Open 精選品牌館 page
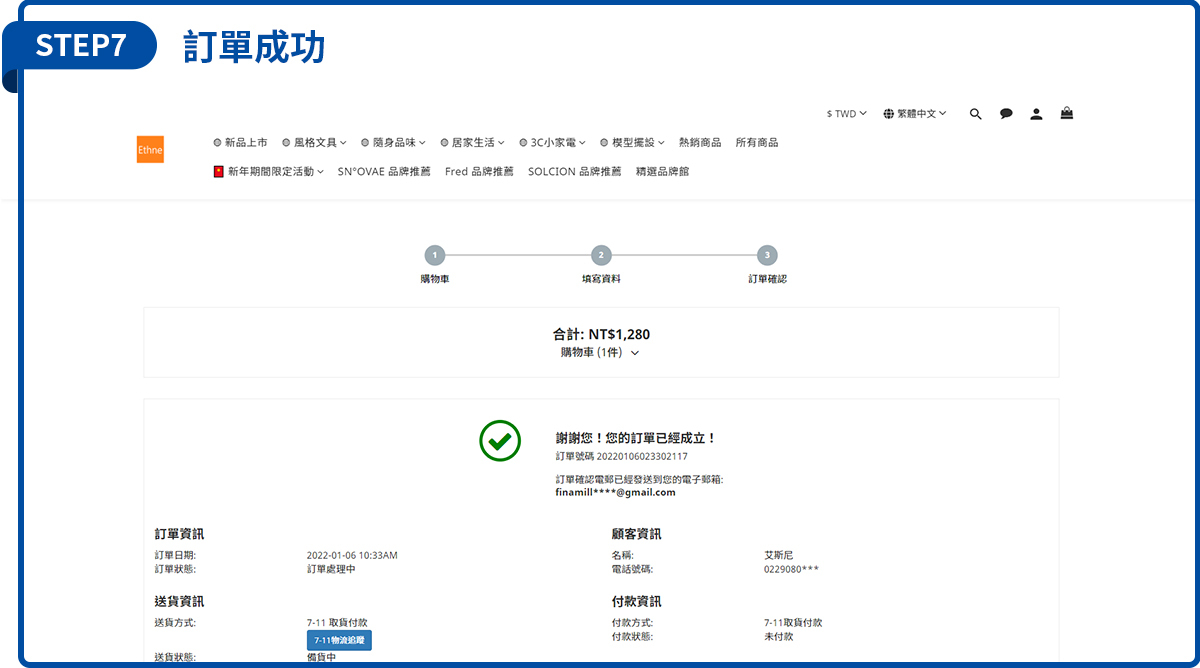The image size is (1200, 668). tap(662, 172)
